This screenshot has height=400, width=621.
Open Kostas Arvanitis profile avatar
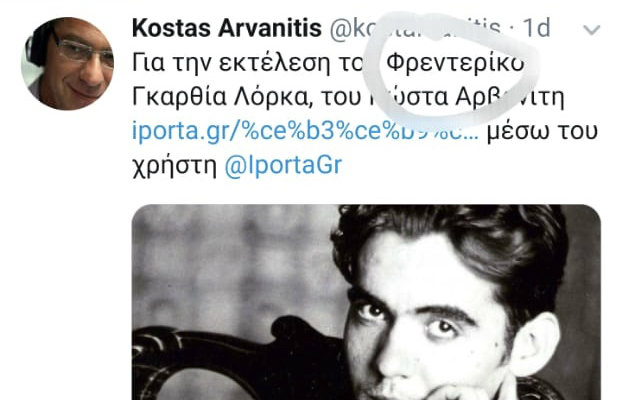click(67, 63)
